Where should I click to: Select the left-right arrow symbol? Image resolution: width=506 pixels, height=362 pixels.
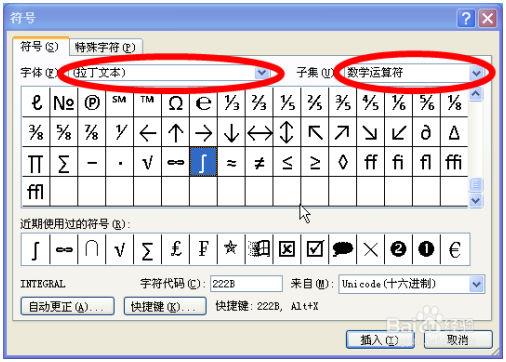pos(259,132)
